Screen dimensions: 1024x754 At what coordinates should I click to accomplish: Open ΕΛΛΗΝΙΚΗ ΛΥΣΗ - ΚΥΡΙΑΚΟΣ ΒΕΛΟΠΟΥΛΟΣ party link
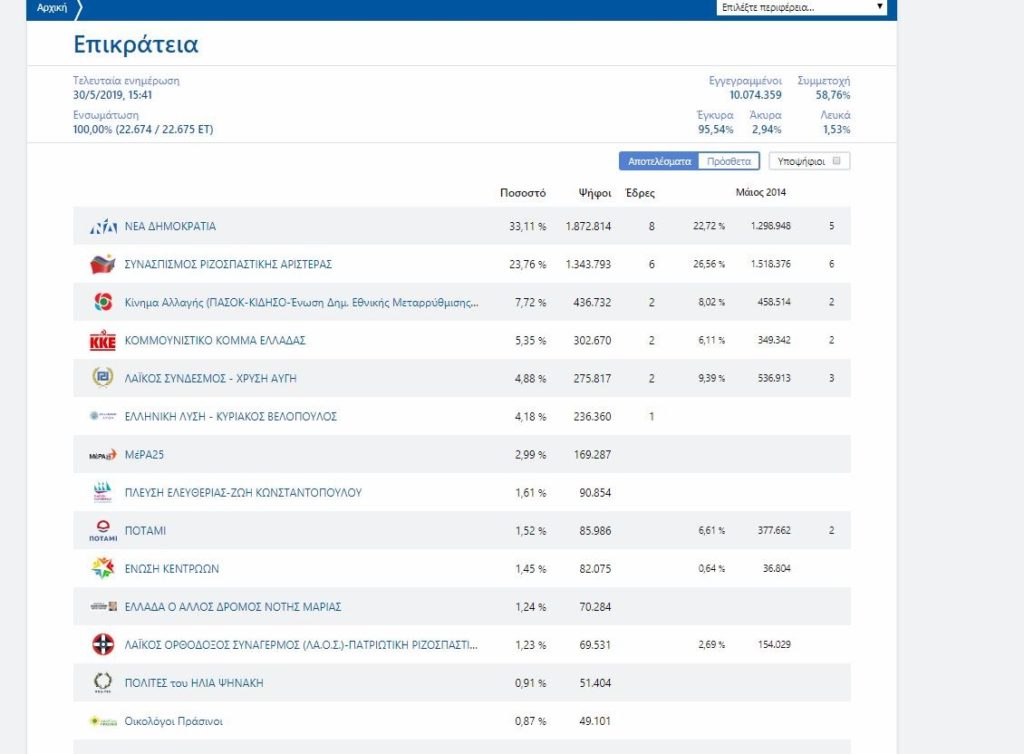pos(230,416)
